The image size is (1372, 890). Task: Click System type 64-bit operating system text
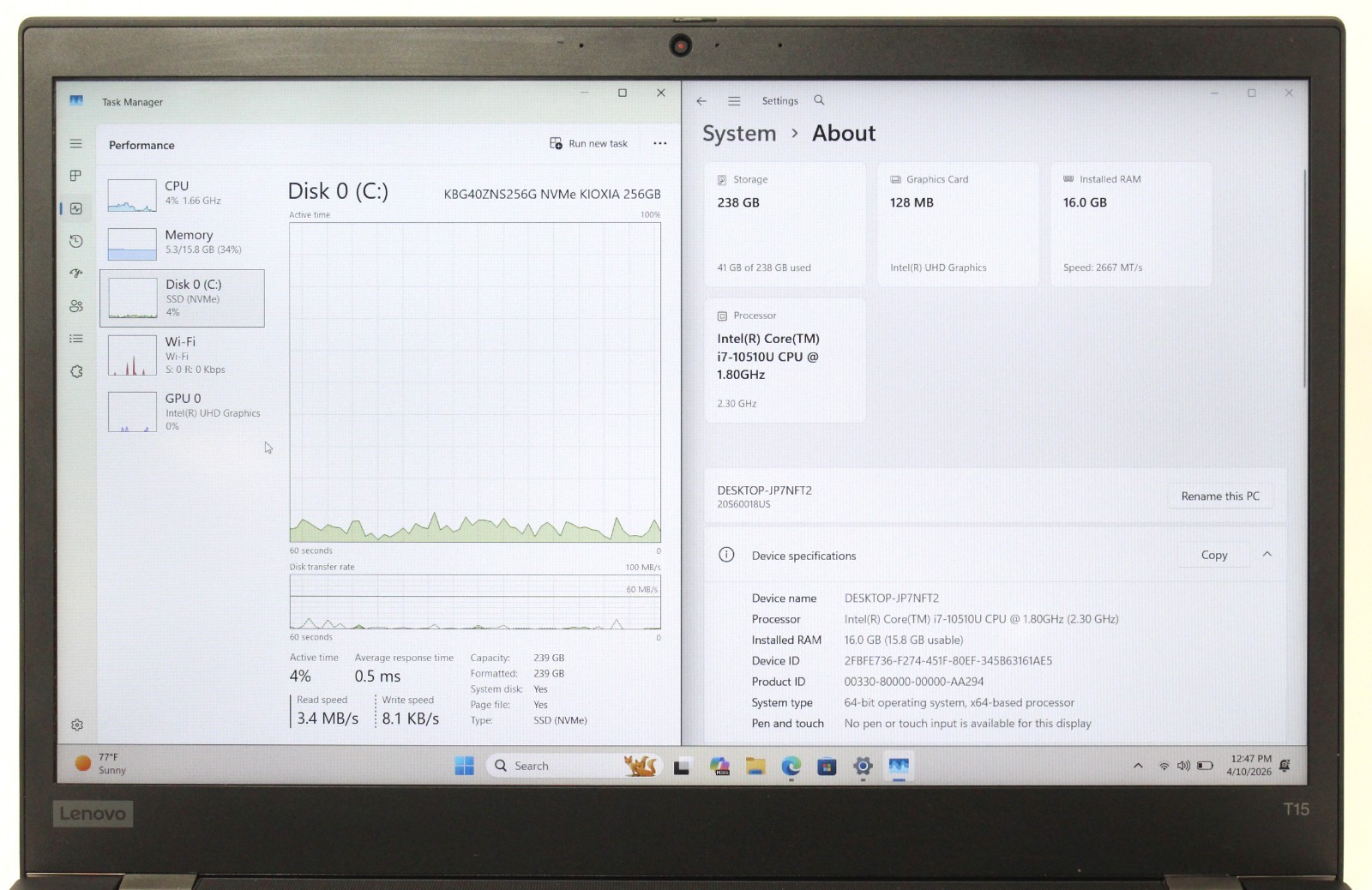(x=959, y=703)
